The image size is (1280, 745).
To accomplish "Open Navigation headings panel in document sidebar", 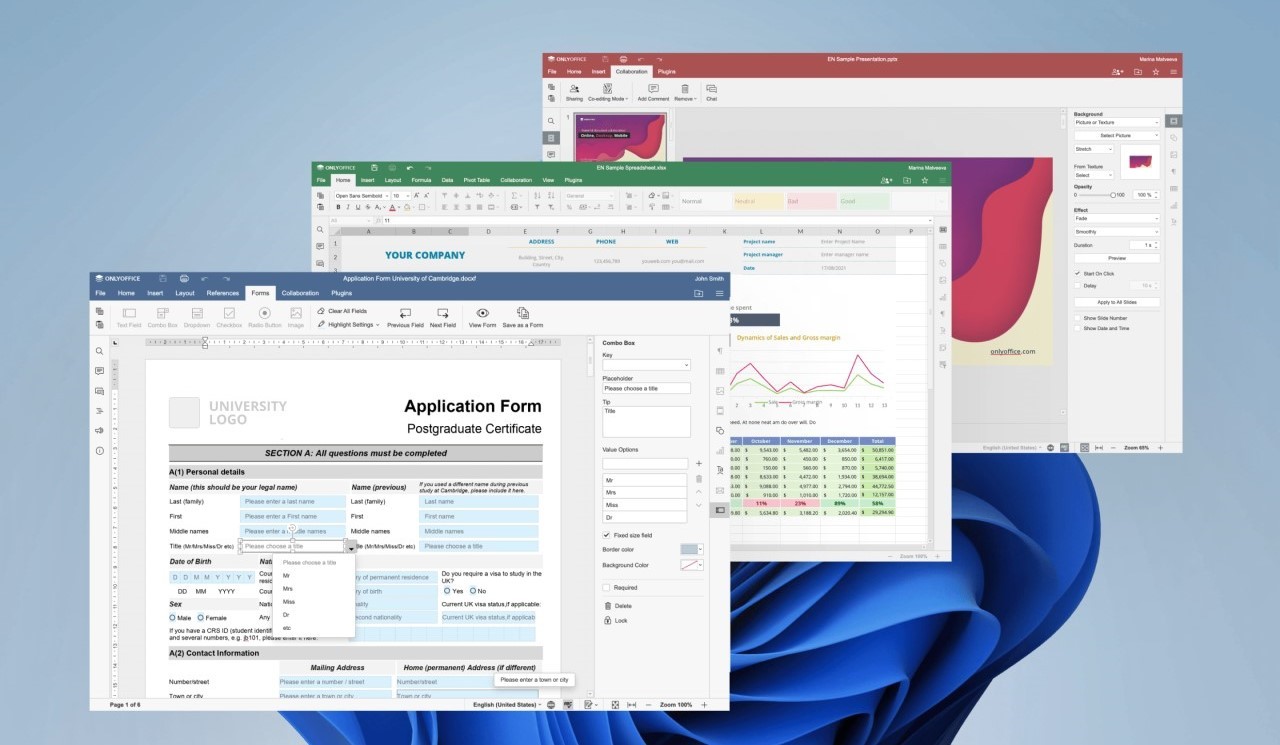I will (x=99, y=411).
